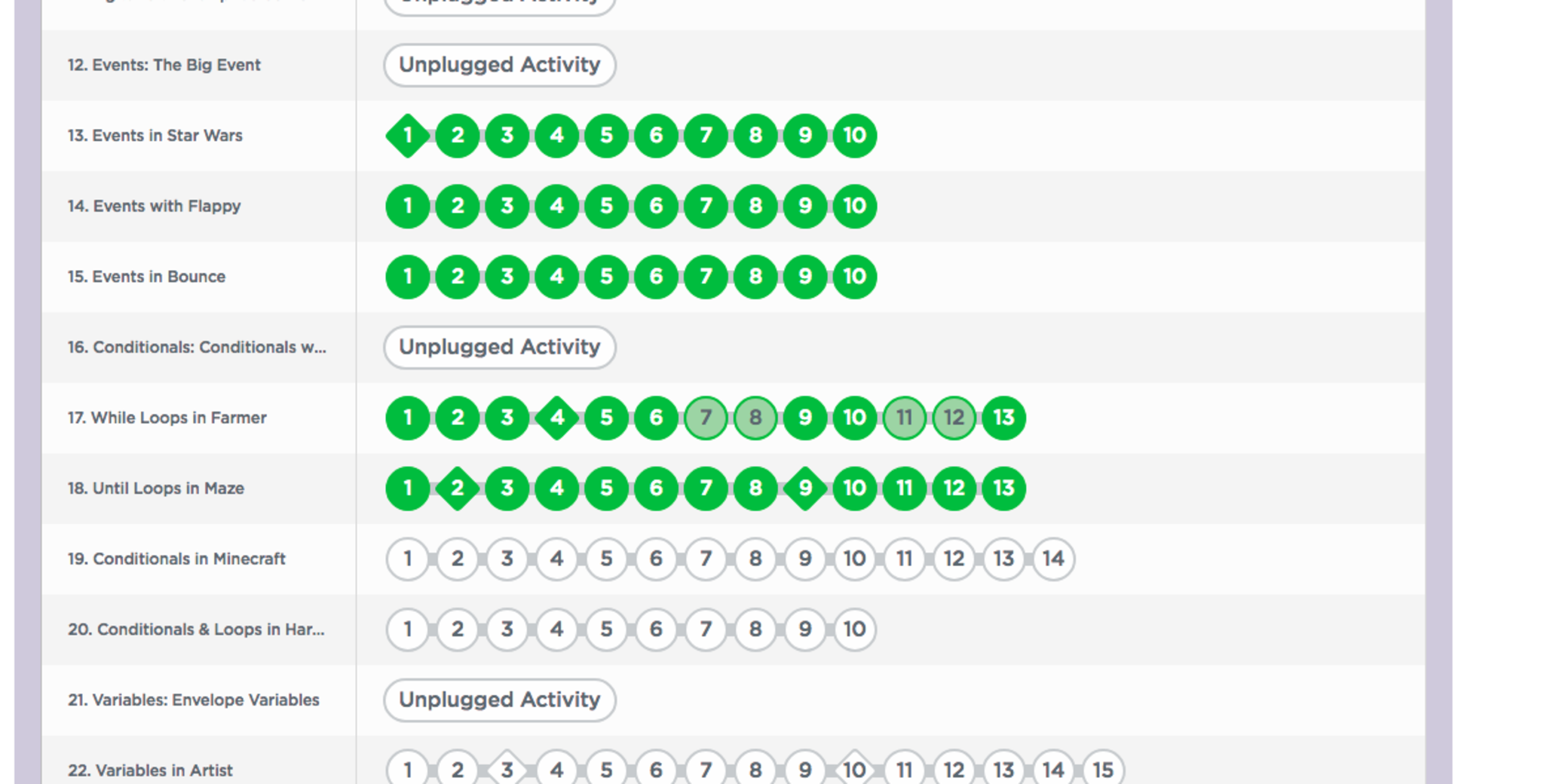Screen dimensions: 1544x784
Task: Select light green puzzle 12 in While Loops in Farmer
Action: pos(954,418)
